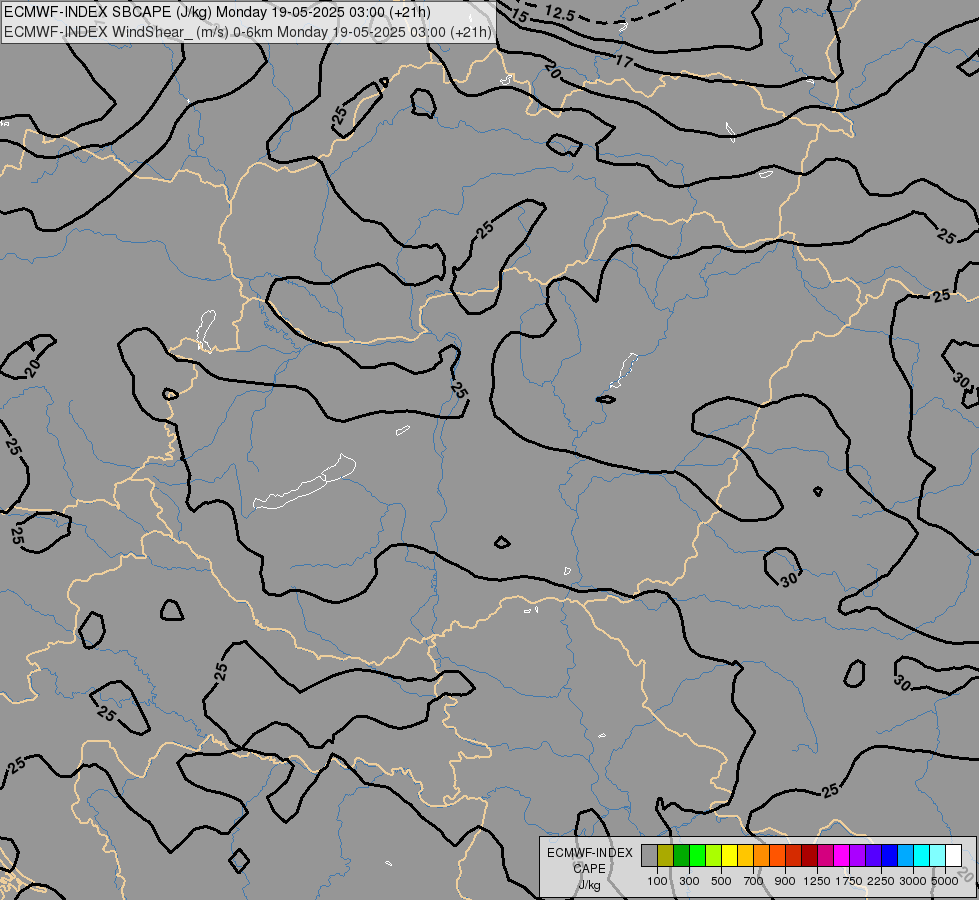
Task: Click the legend title ECMWF-INDEX CAPE
Action: tap(589, 861)
